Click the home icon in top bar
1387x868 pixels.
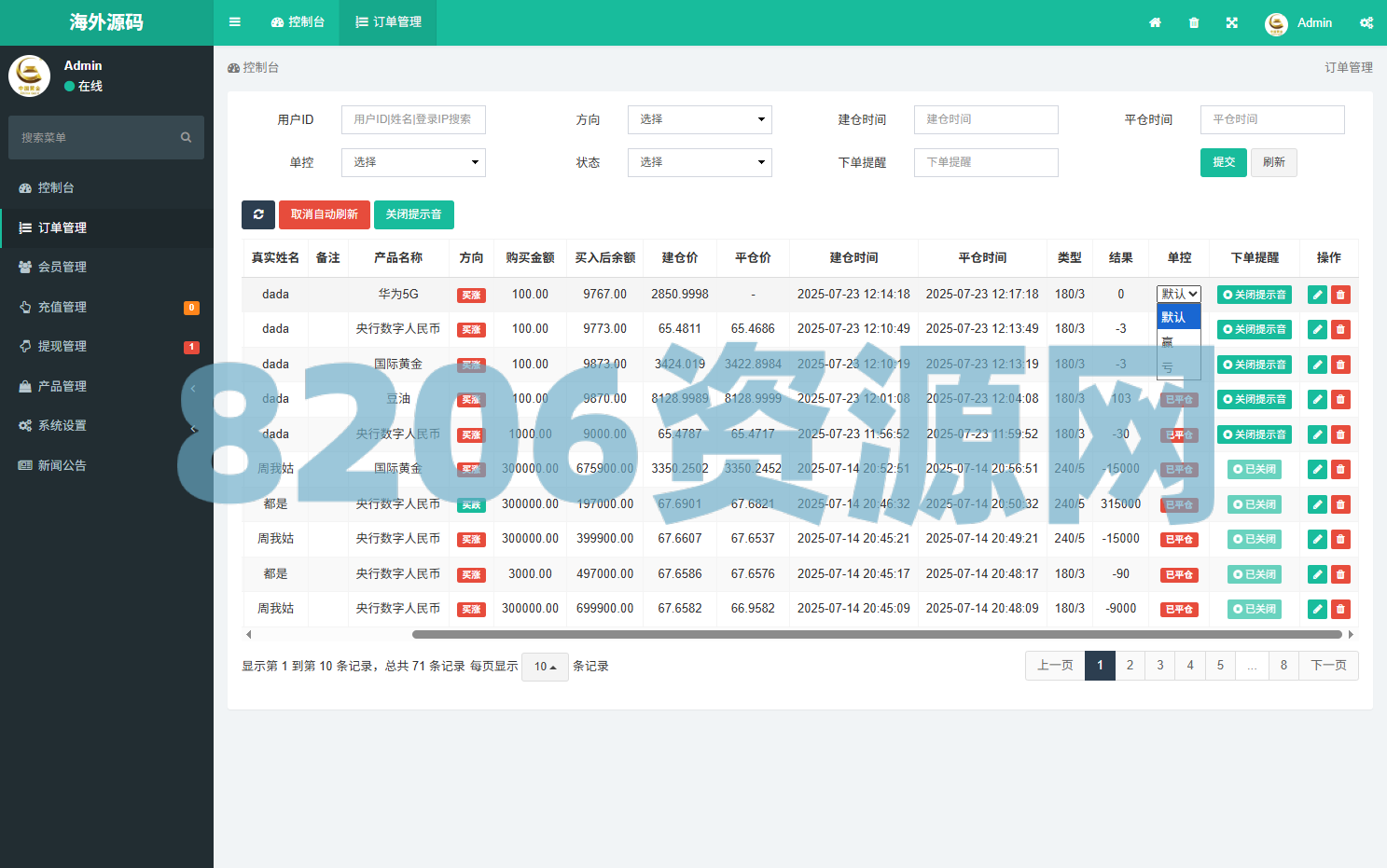[x=1155, y=22]
